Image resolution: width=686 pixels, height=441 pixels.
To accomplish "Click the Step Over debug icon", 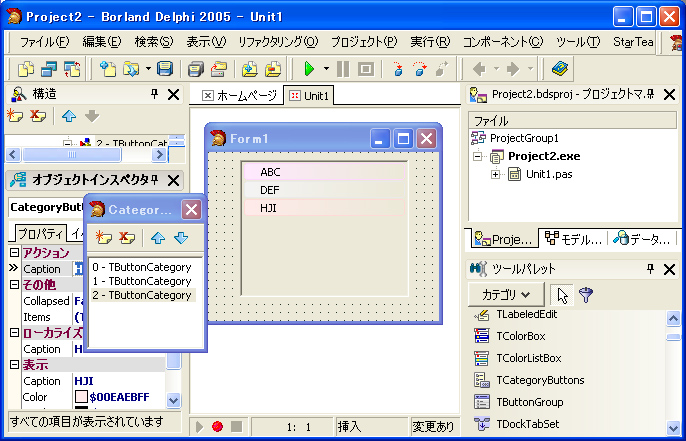I will [420, 69].
